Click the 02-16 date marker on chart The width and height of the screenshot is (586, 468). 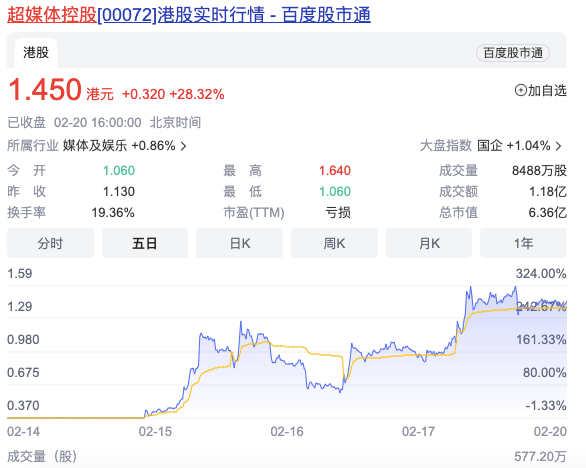287,432
